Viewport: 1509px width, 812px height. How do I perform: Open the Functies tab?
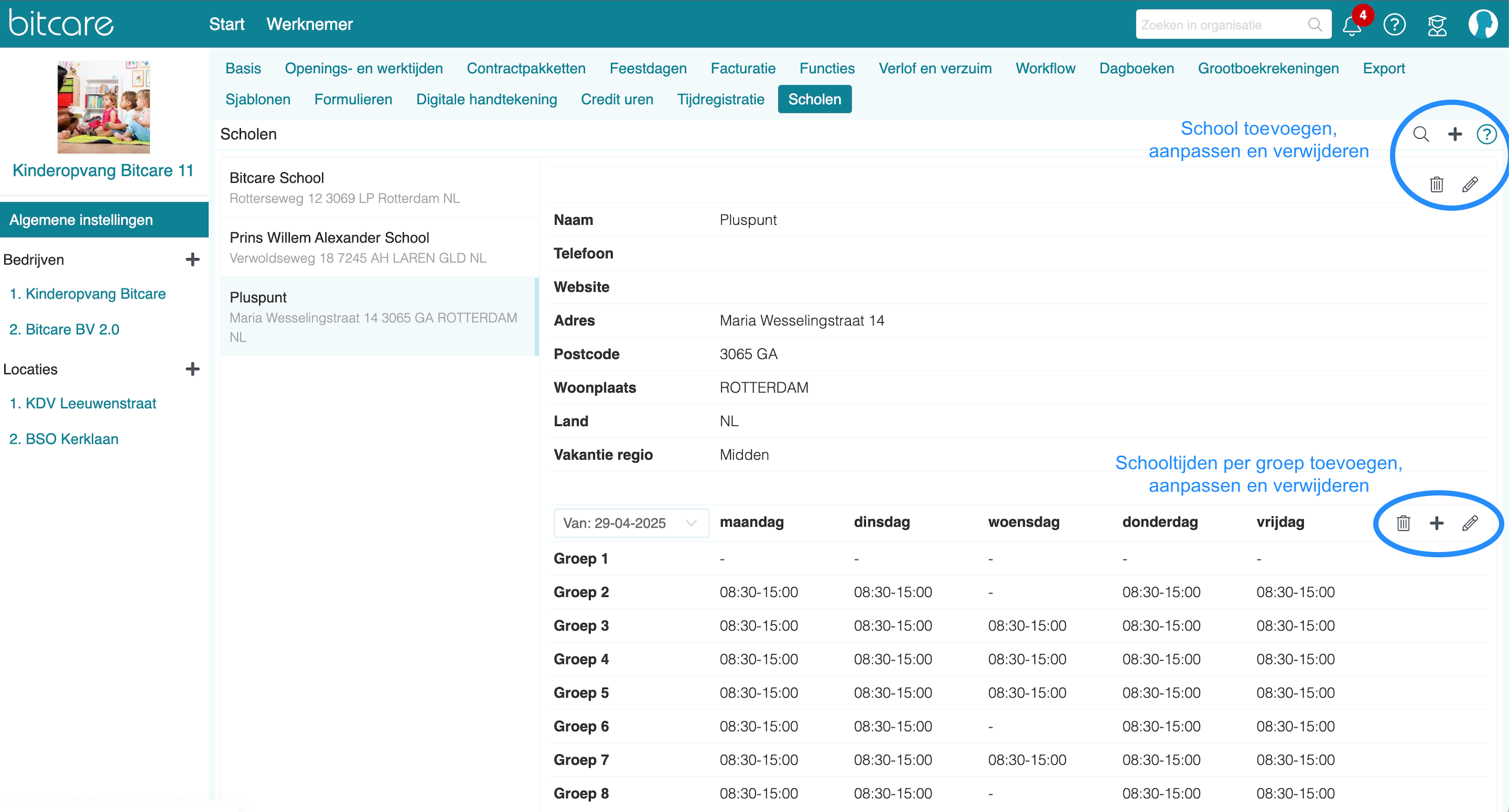coord(827,68)
